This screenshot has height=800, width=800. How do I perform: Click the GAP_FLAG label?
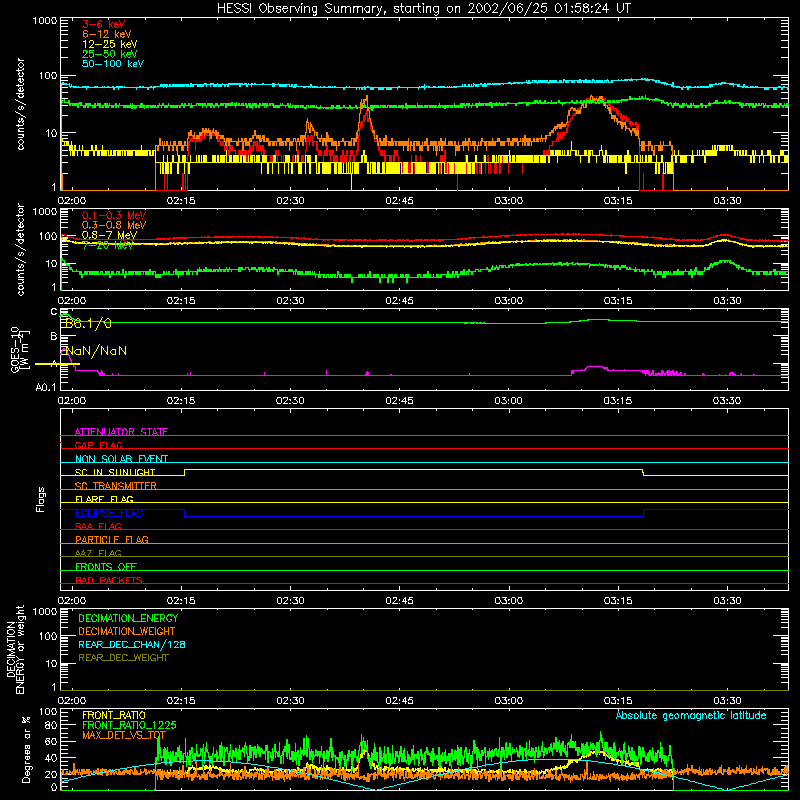click(x=98, y=445)
